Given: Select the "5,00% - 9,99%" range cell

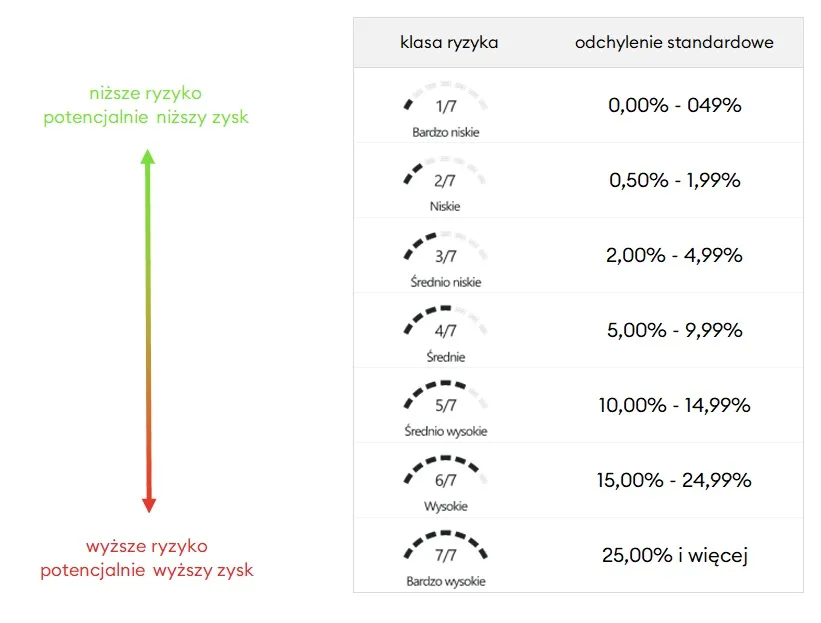Looking at the screenshot, I should click(674, 330).
